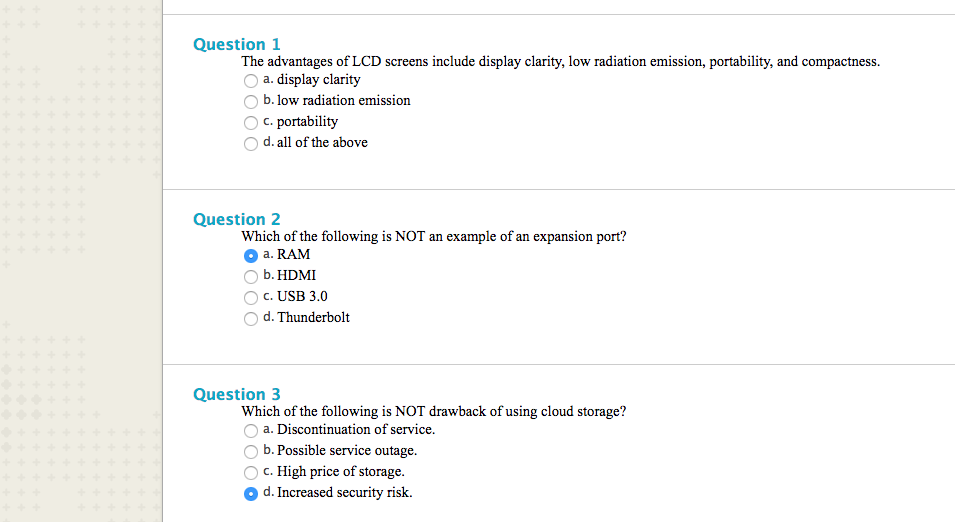Pick 'all of the above' answer

(250, 143)
